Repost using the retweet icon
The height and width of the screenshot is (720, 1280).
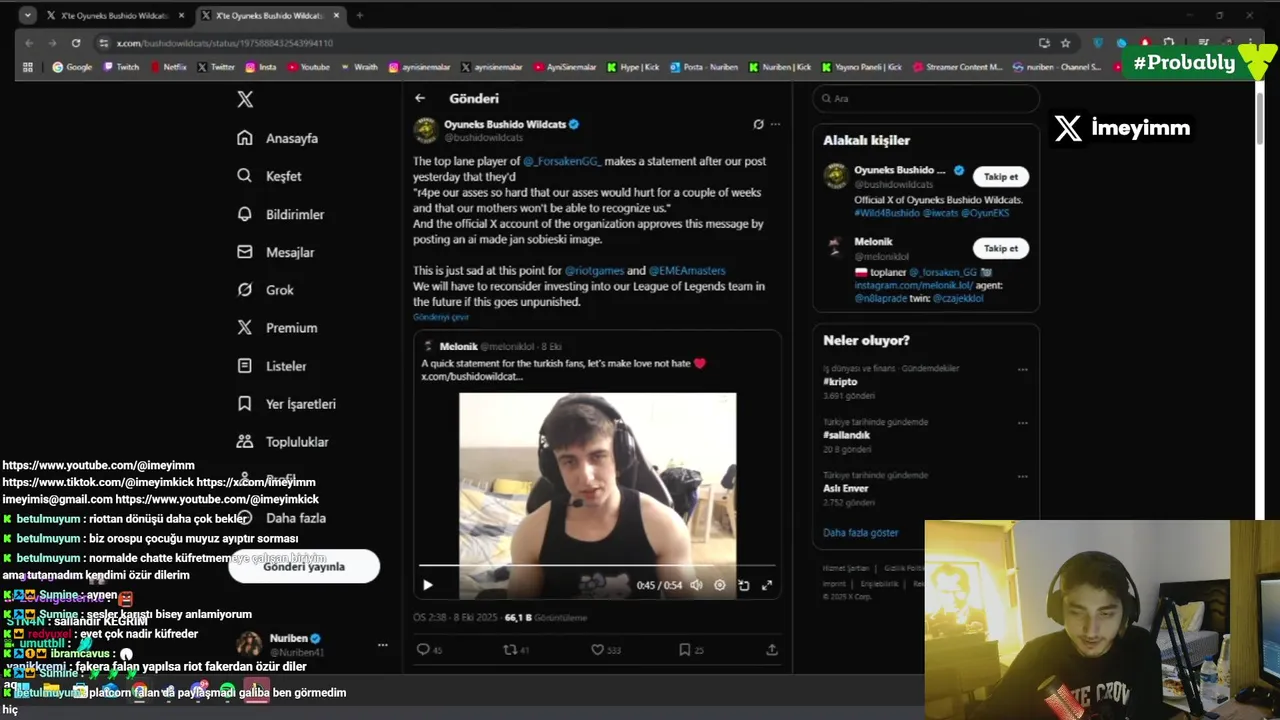(510, 650)
